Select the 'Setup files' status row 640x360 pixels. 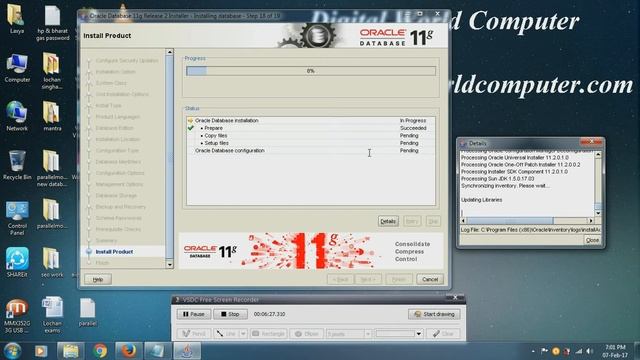[x=311, y=143]
